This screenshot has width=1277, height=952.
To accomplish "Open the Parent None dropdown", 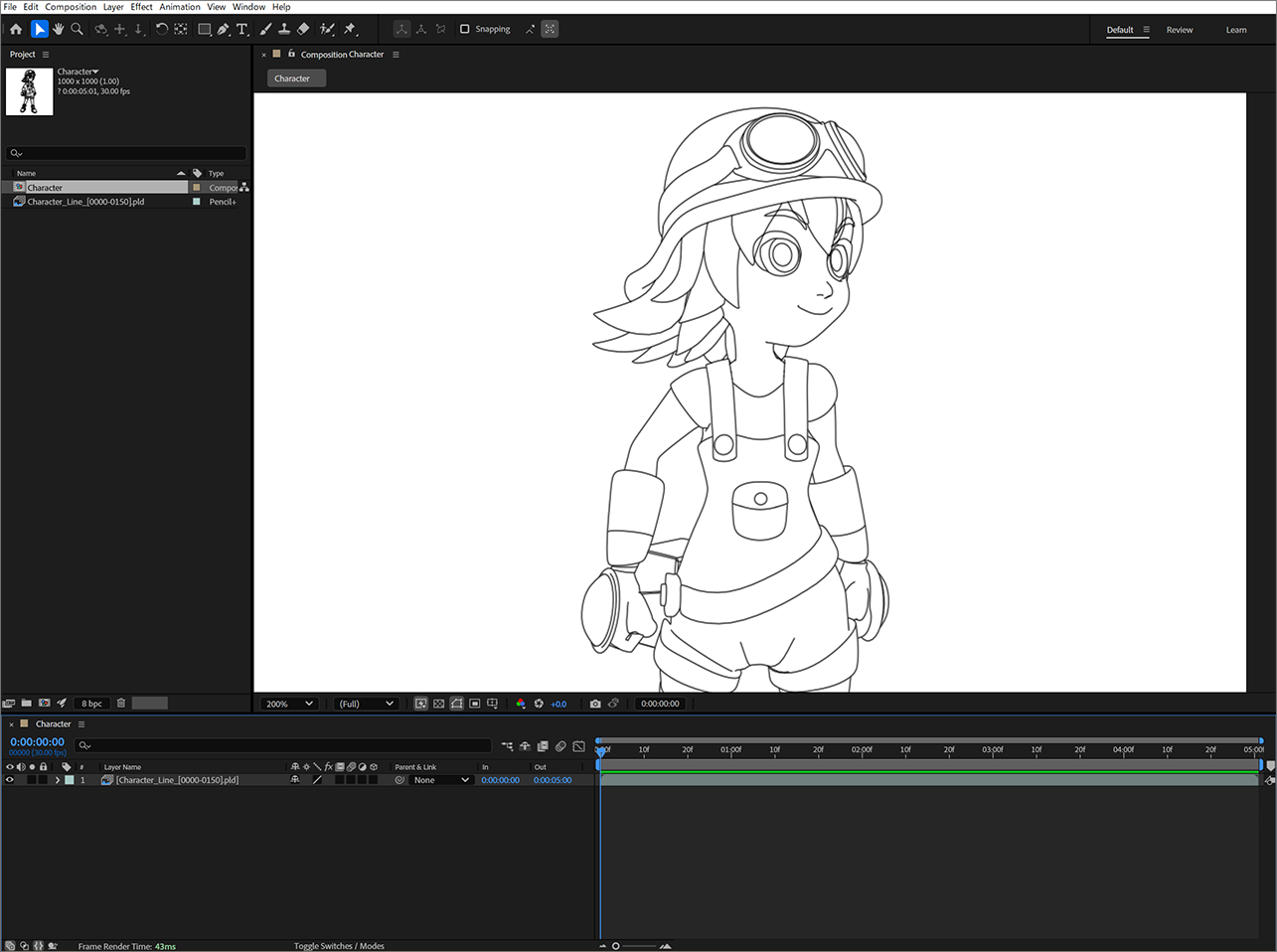I will pyautogui.click(x=441, y=780).
